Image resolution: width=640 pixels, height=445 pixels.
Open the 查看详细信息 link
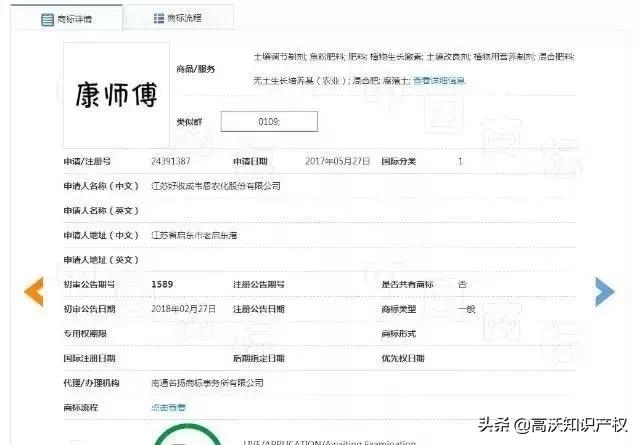tap(439, 81)
